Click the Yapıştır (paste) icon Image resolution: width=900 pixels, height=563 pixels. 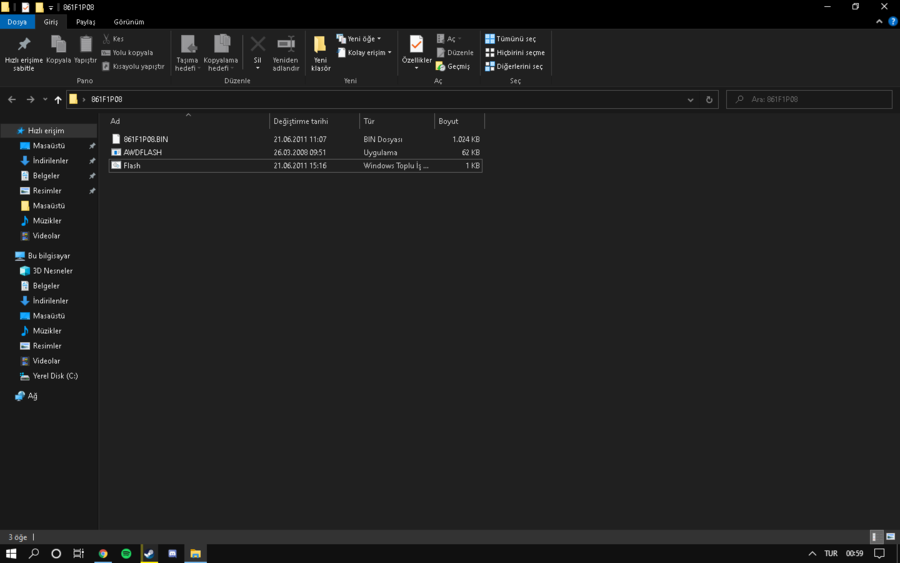(x=86, y=45)
